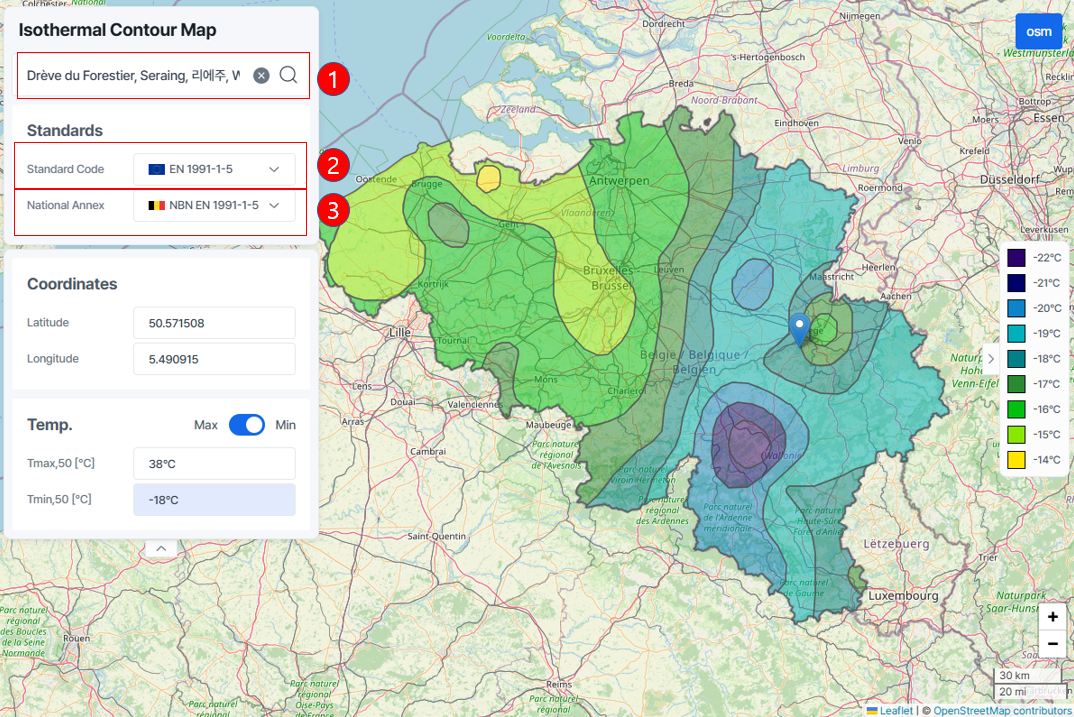This screenshot has width=1074, height=717.
Task: Open the Standard Code dropdown
Action: [273, 169]
